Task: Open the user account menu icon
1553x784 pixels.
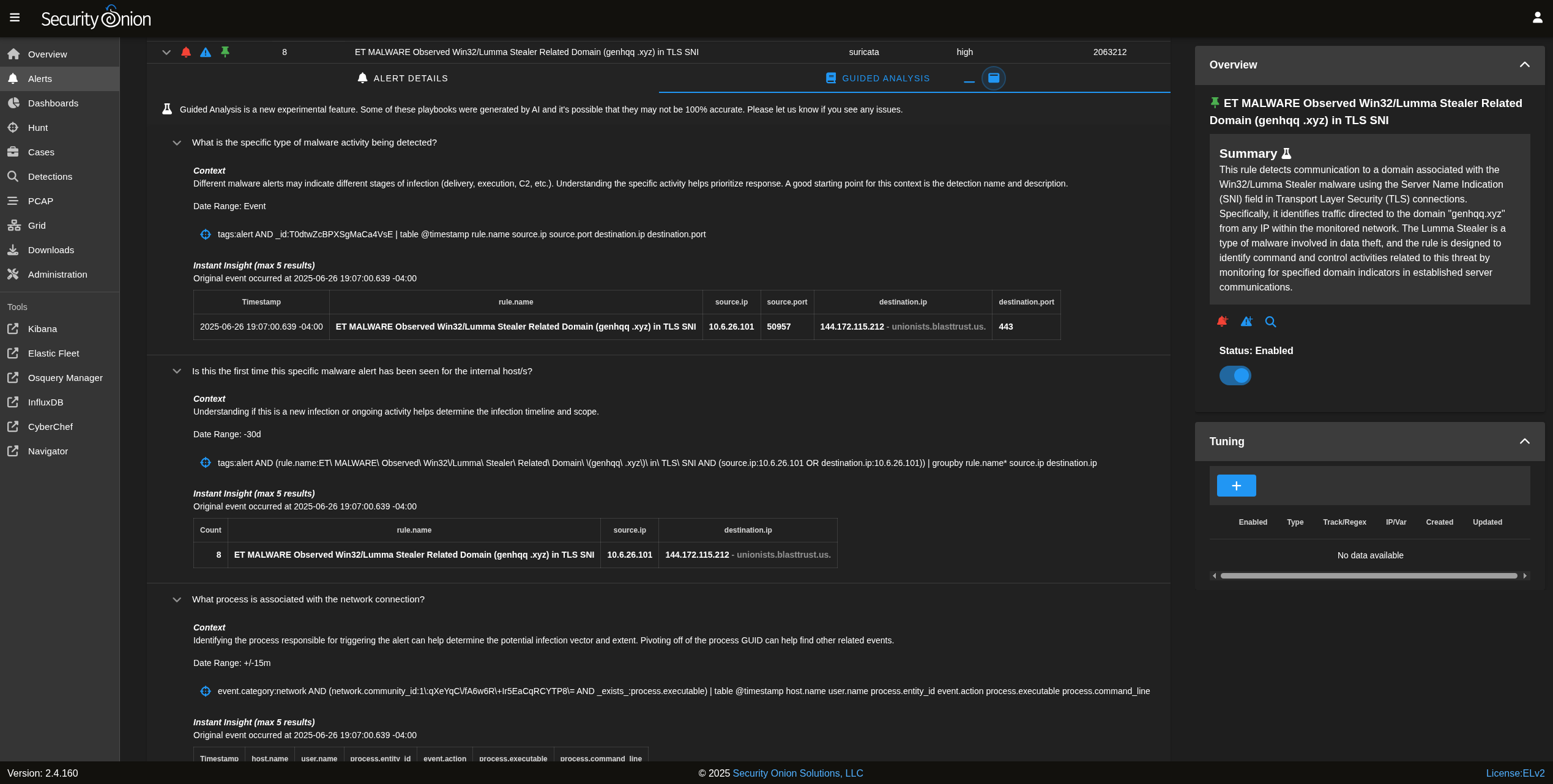Action: click(x=1537, y=18)
